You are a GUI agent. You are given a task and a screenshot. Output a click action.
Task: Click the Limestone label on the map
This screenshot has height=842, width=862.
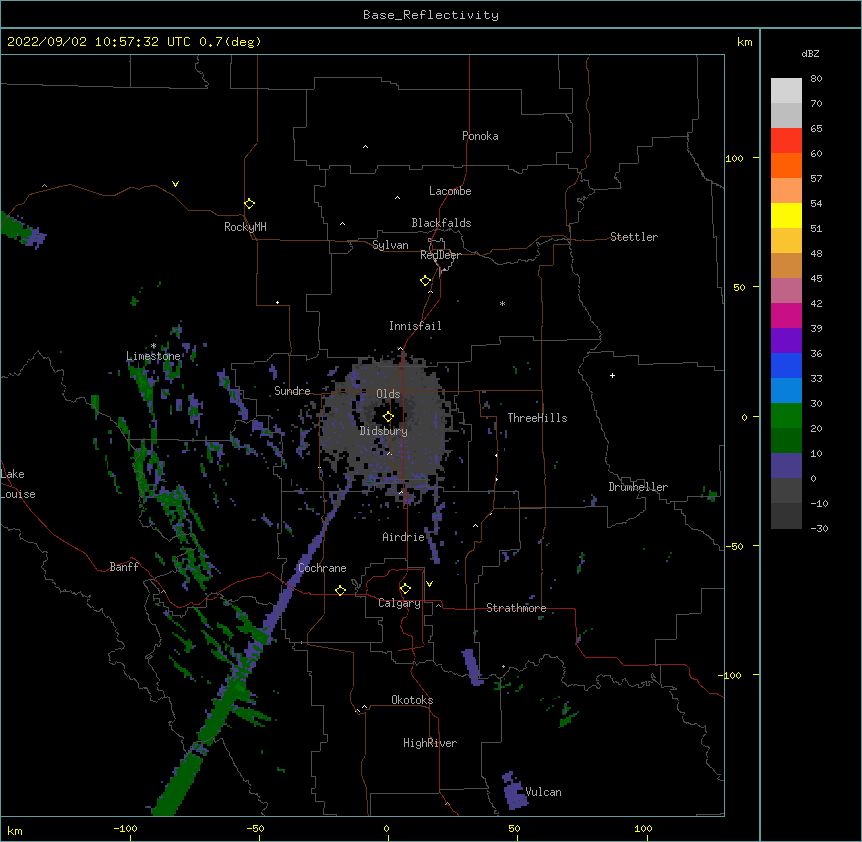click(x=153, y=356)
